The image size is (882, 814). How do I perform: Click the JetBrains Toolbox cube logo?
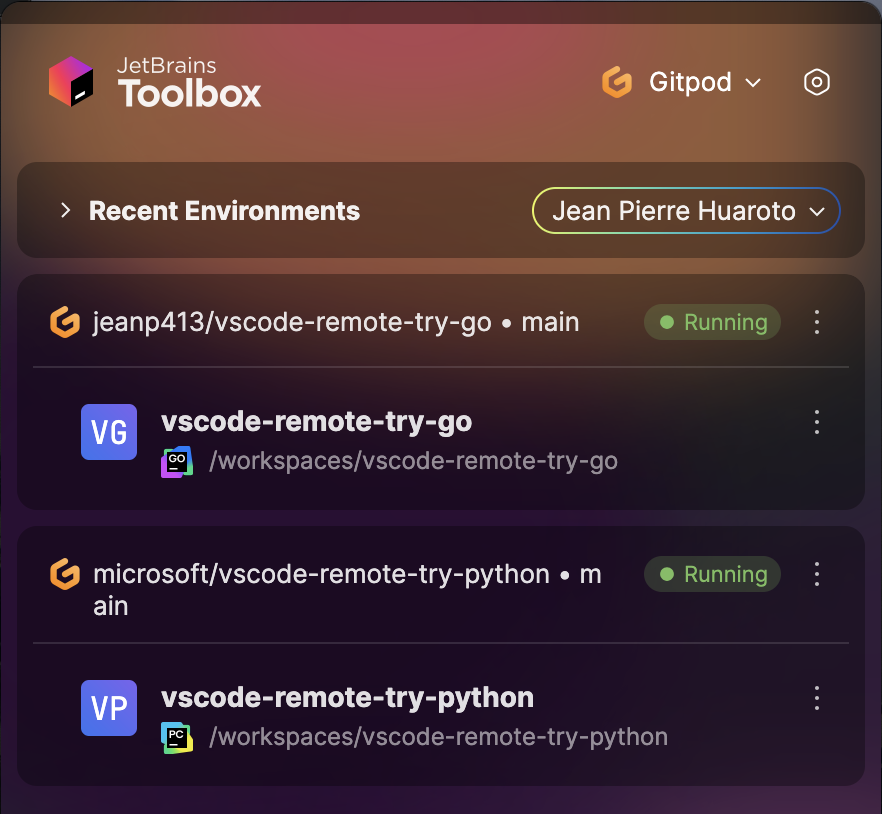(71, 82)
